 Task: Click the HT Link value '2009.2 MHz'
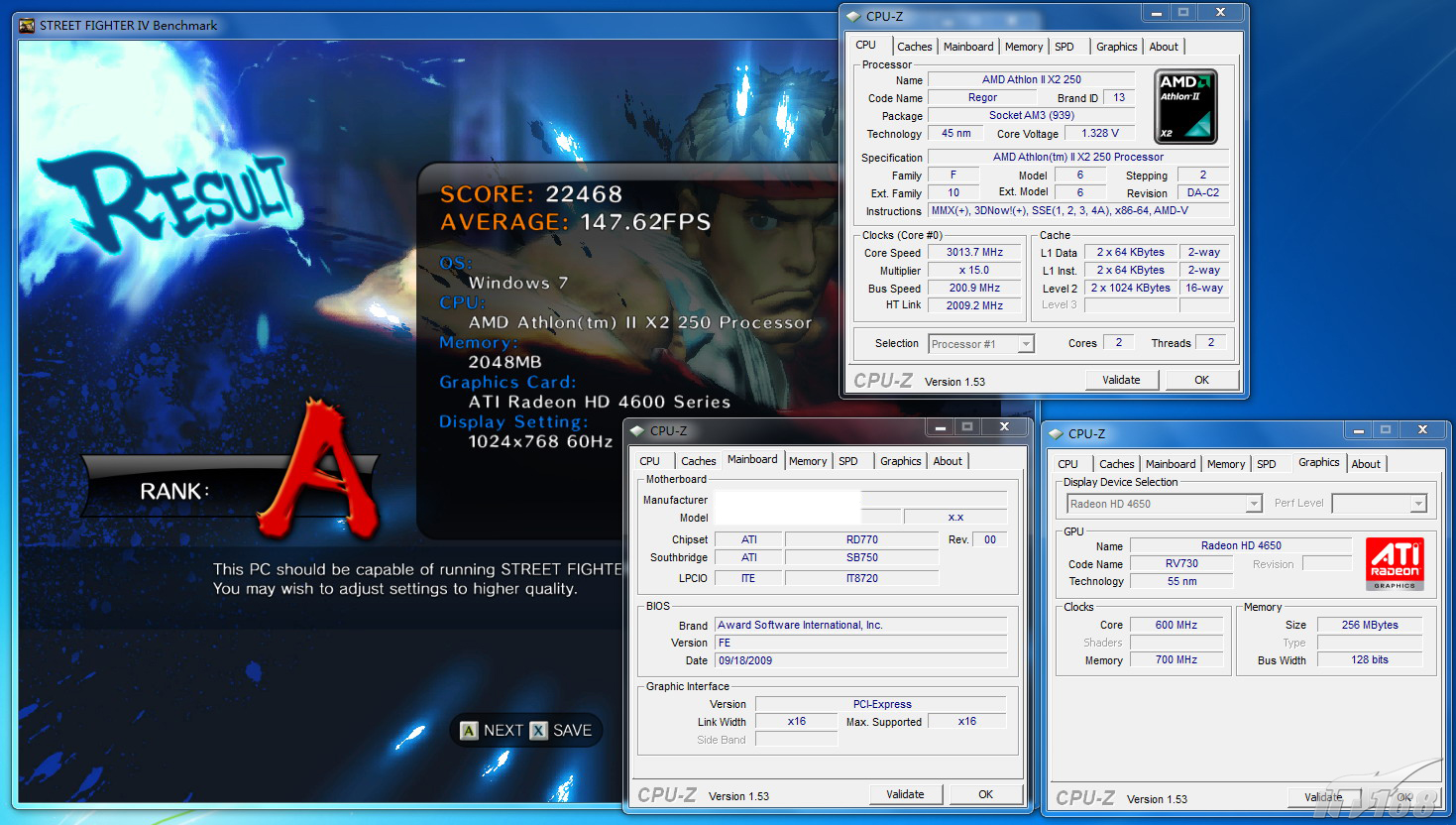coord(974,305)
